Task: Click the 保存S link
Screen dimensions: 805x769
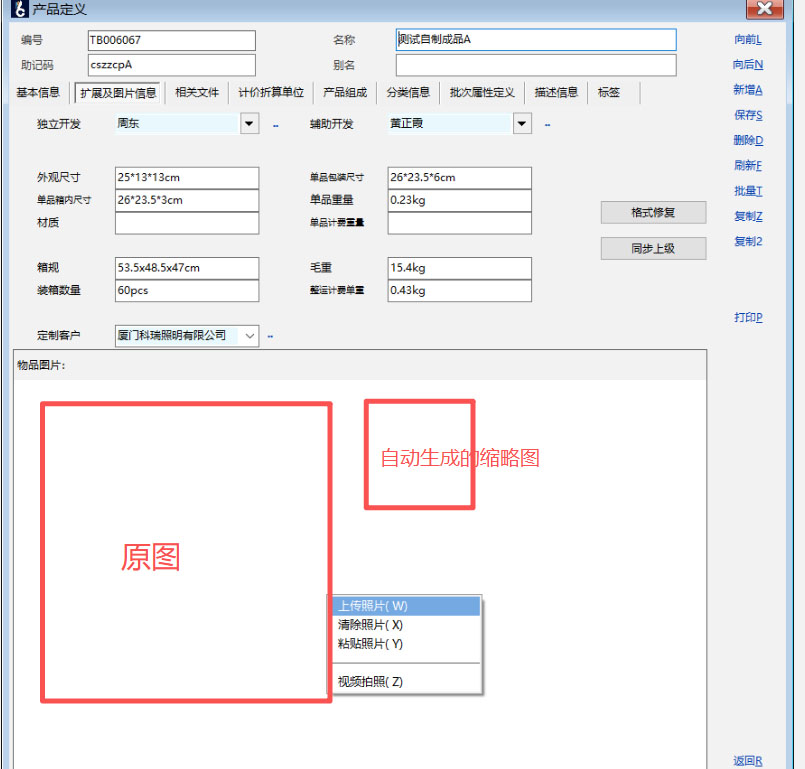Action: click(747, 115)
